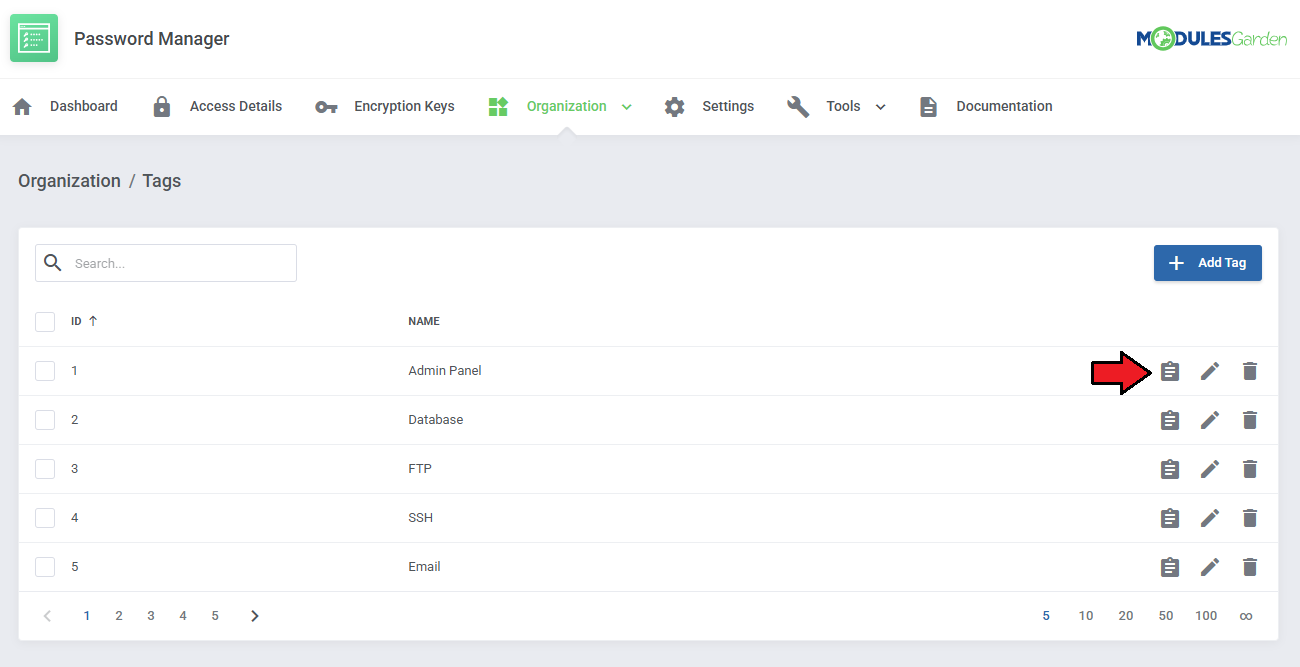
Task: Click the Settings gear icon
Action: [x=675, y=107]
